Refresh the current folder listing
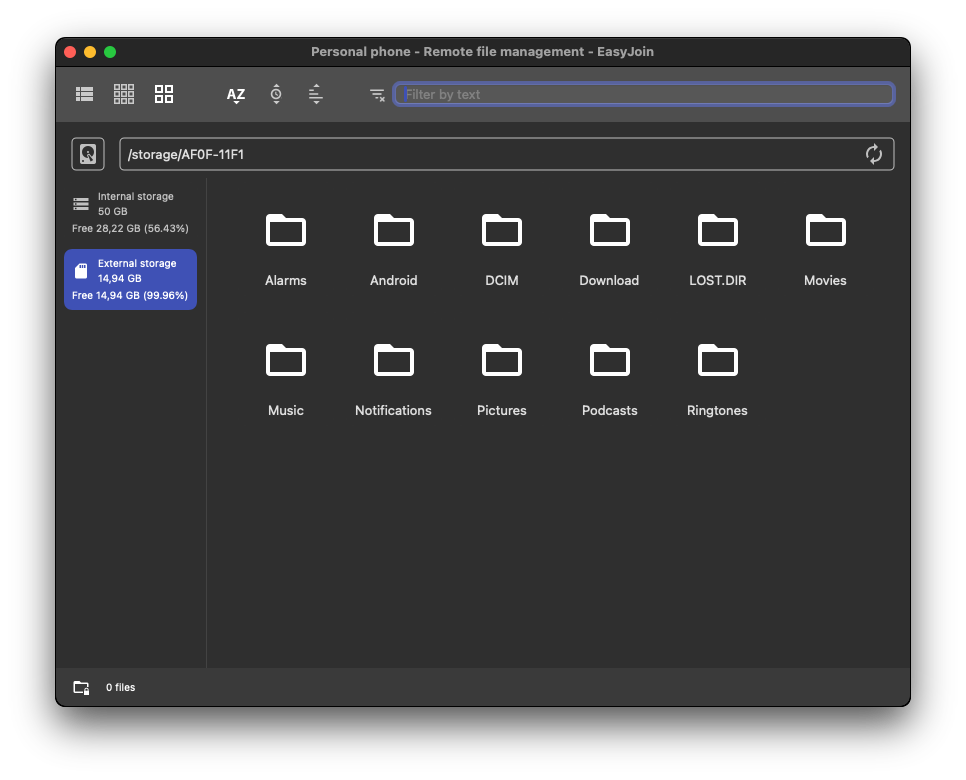966x780 pixels. point(874,154)
